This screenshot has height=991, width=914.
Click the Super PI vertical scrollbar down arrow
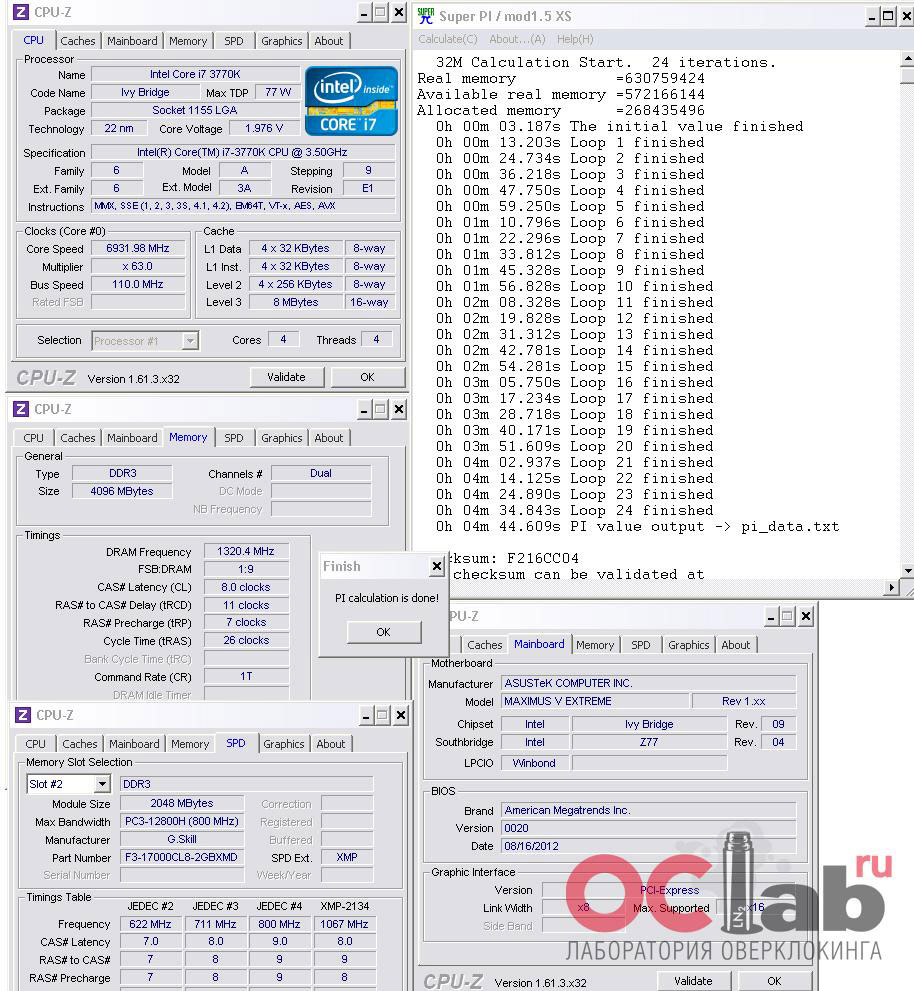(x=908, y=570)
